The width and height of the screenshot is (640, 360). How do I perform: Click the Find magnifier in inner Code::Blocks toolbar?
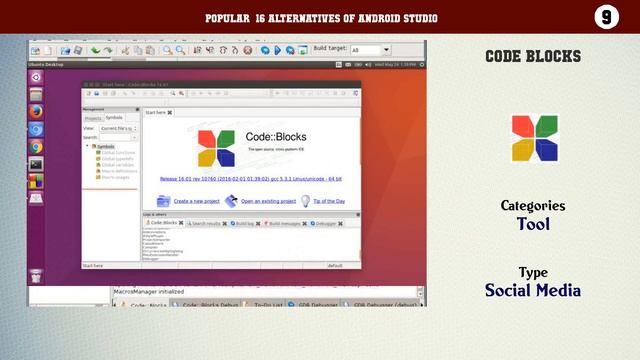173,93
